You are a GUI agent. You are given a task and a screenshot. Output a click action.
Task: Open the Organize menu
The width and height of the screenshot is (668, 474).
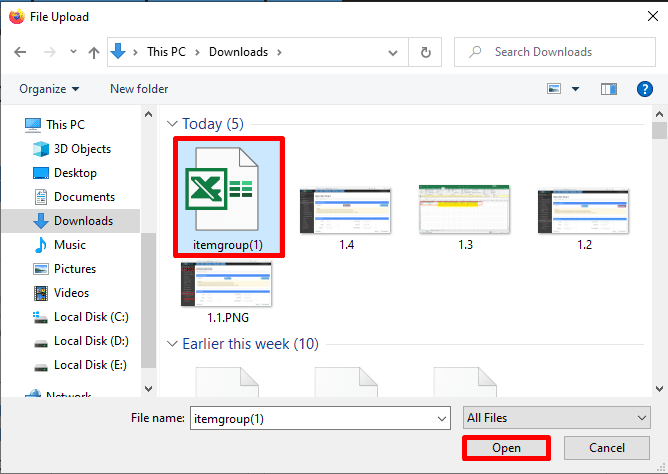(x=49, y=89)
